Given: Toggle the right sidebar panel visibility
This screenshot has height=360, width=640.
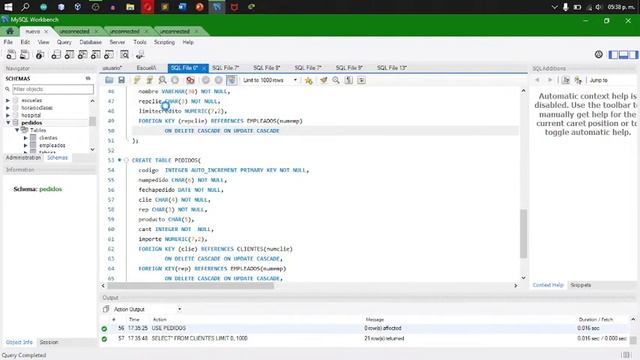Looking at the screenshot, I should point(633,54).
